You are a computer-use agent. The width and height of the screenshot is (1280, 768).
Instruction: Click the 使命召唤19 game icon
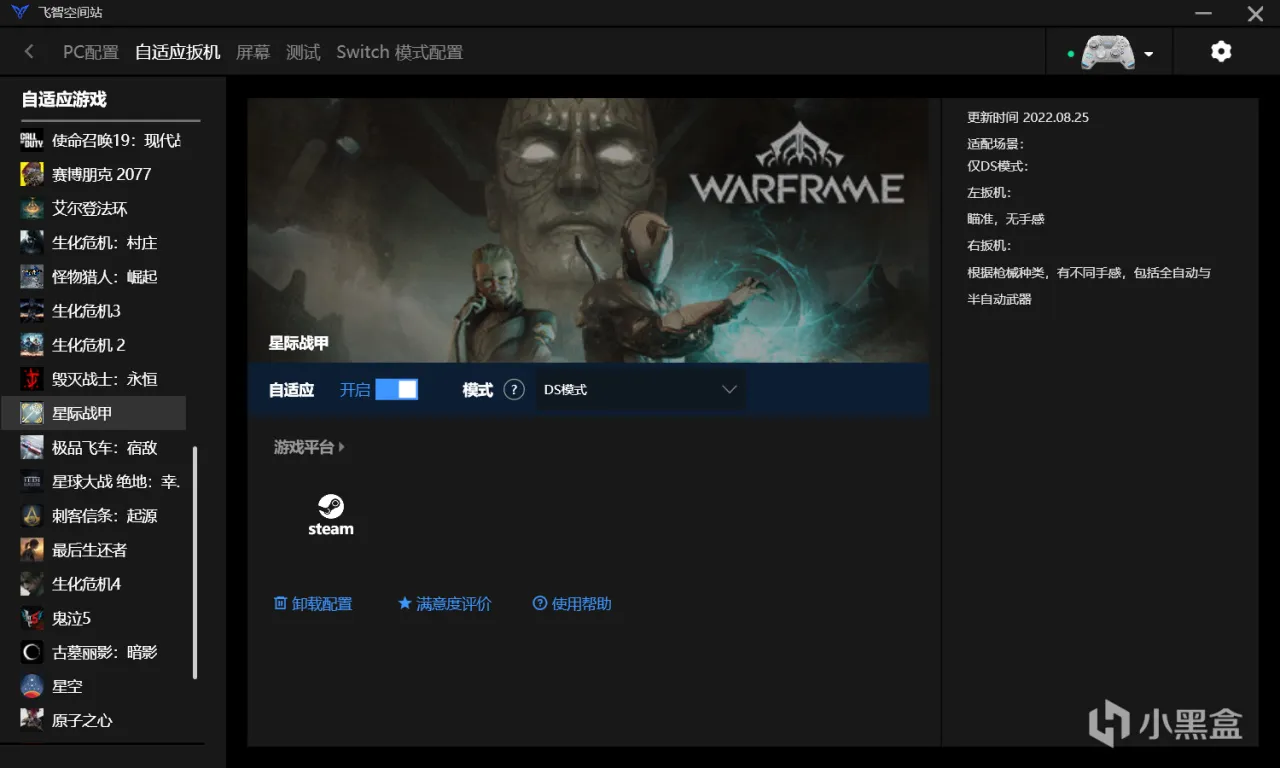[x=32, y=140]
